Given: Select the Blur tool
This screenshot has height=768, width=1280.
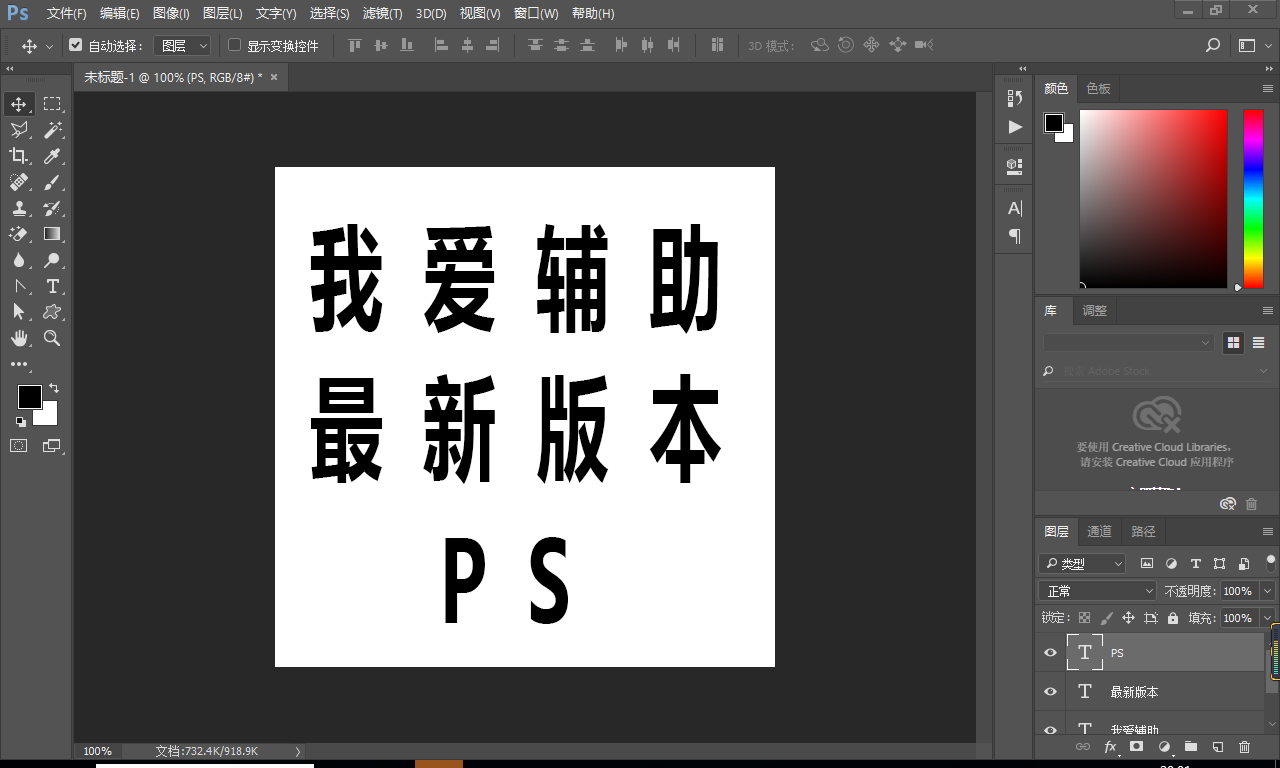Looking at the screenshot, I should click(x=19, y=260).
